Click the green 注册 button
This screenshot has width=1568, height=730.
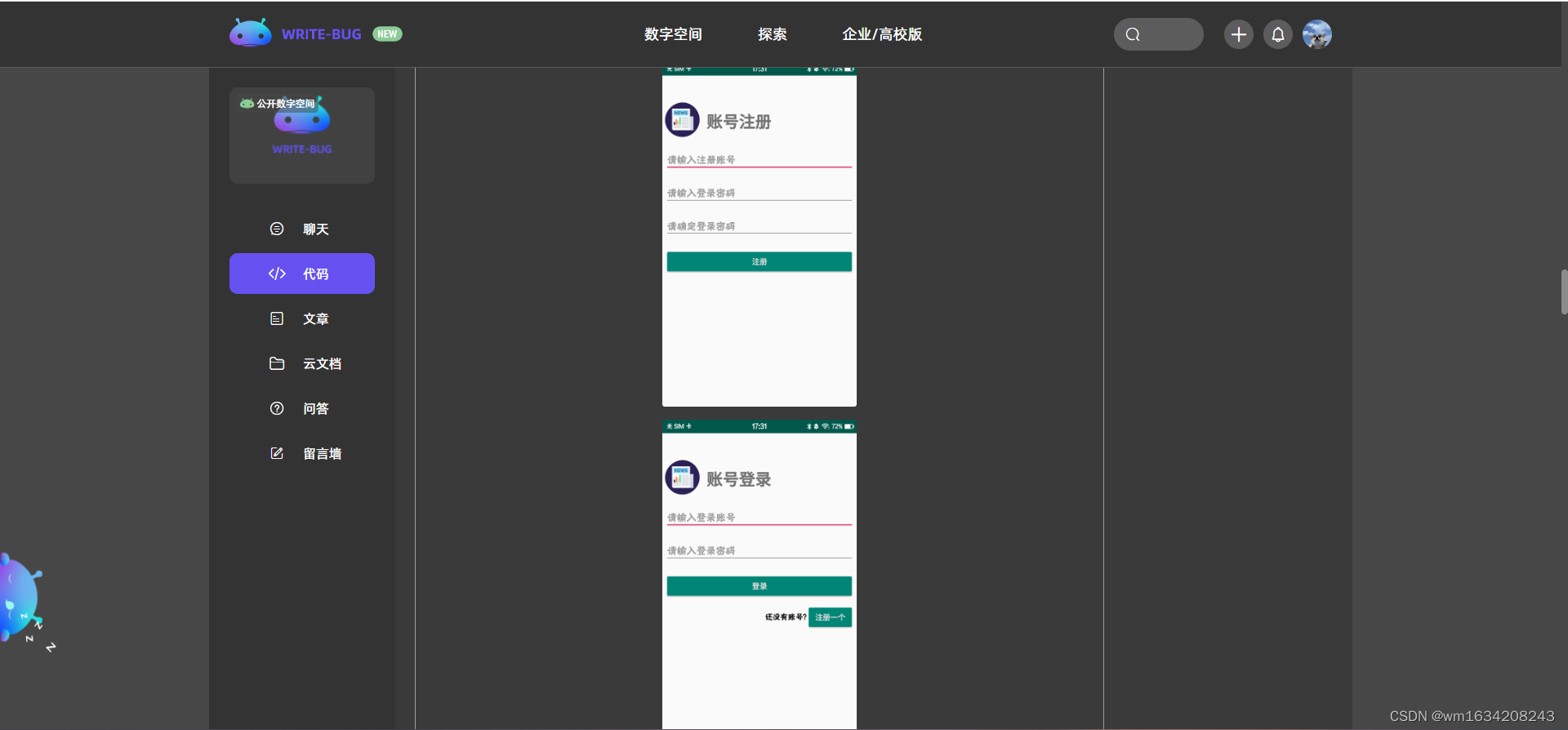[759, 261]
